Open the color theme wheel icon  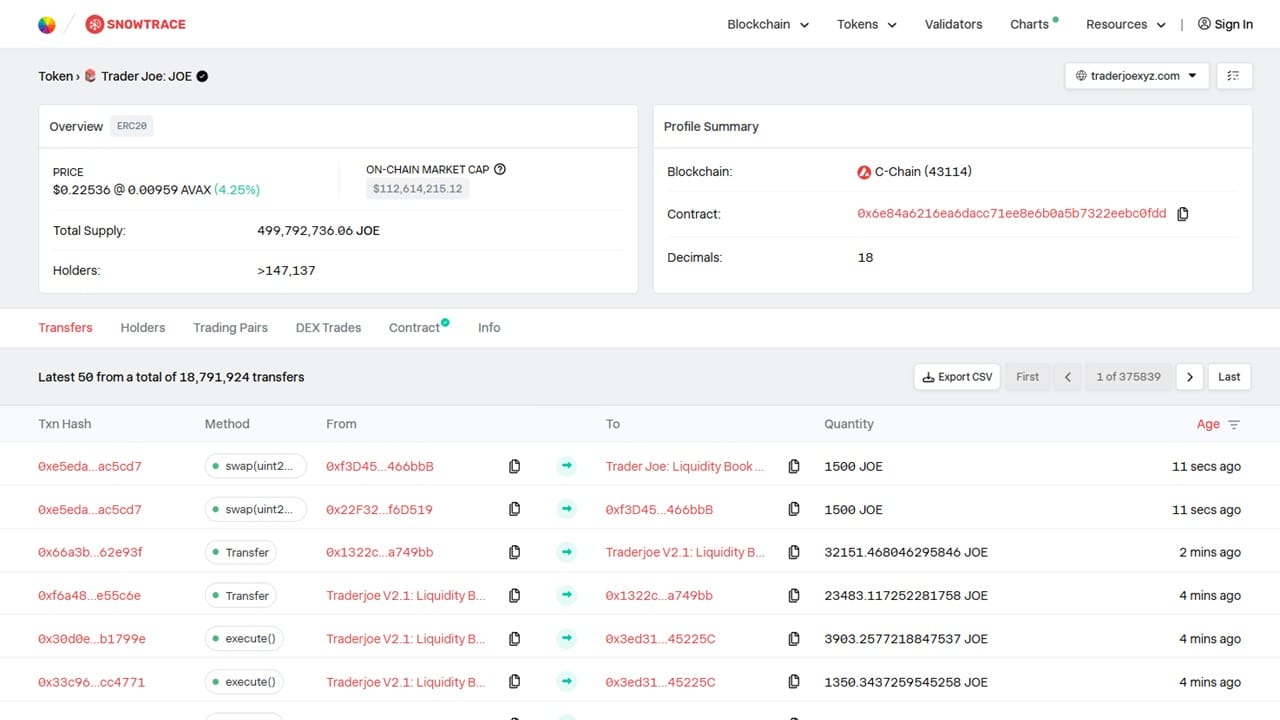tap(47, 25)
